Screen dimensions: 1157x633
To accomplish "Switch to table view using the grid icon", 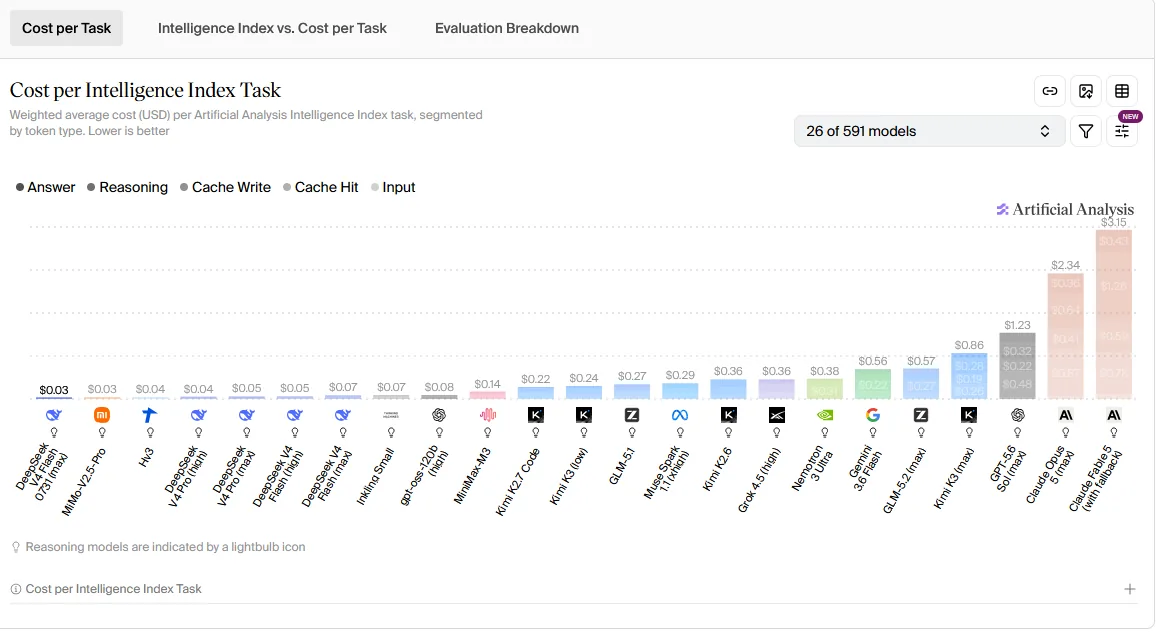I will pyautogui.click(x=1122, y=91).
